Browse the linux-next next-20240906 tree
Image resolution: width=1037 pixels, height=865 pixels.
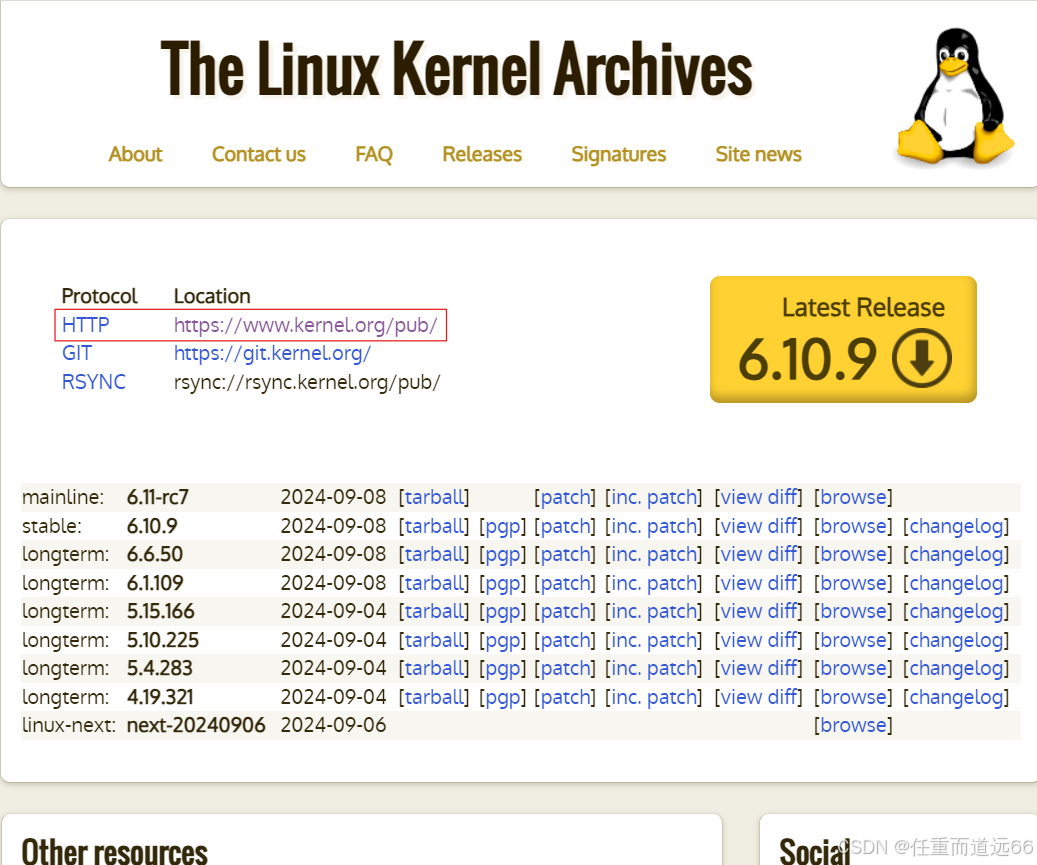tap(853, 725)
